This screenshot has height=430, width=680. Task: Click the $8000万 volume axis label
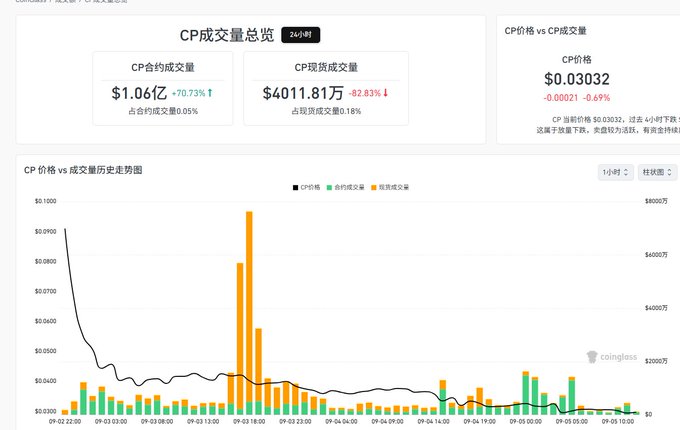(x=656, y=201)
